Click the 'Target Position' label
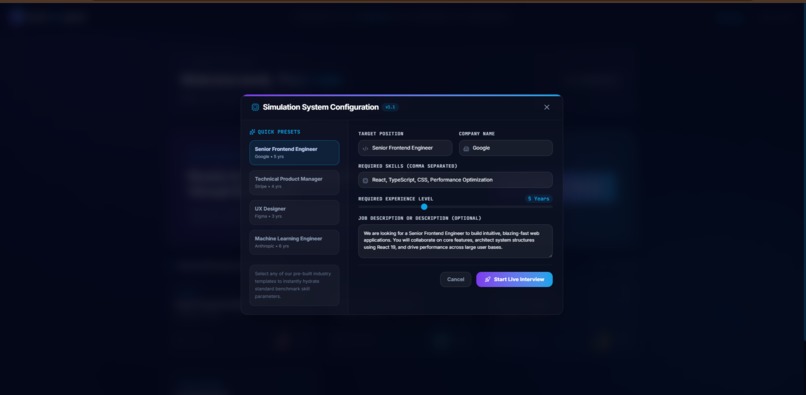The width and height of the screenshot is (806, 395). tap(381, 134)
